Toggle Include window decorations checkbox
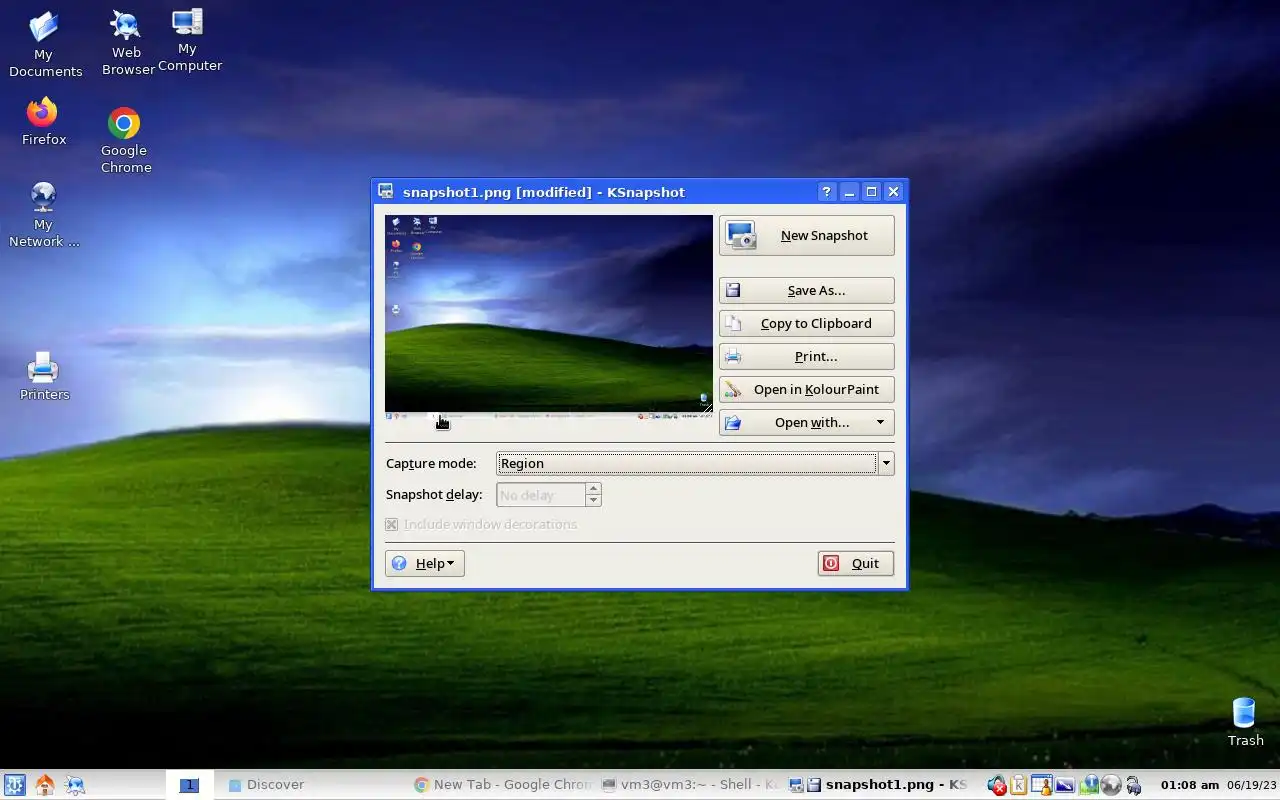Viewport: 1280px width, 800px height. [x=392, y=524]
